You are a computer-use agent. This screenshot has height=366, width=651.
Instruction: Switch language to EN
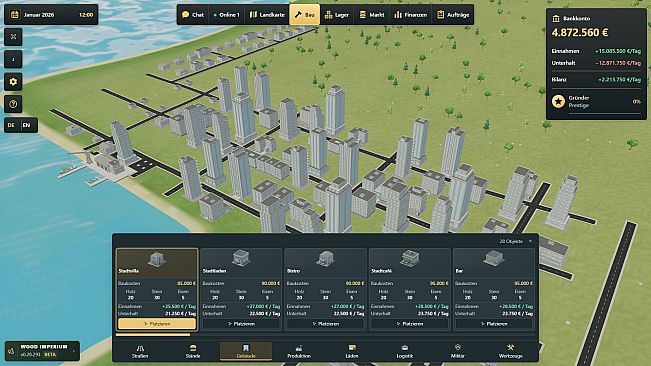[x=27, y=125]
